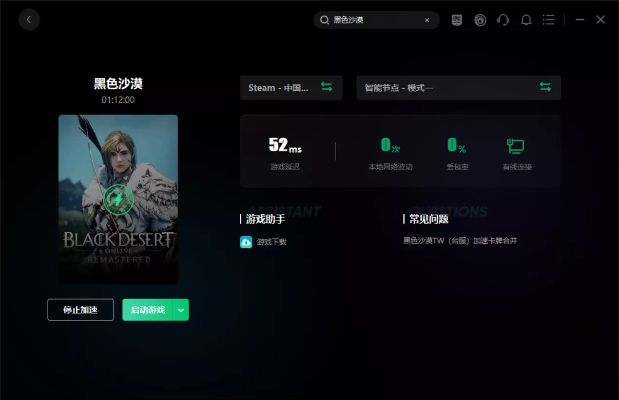Click the 黑色沙漠 search field
The image size is (619, 400).
376,20
